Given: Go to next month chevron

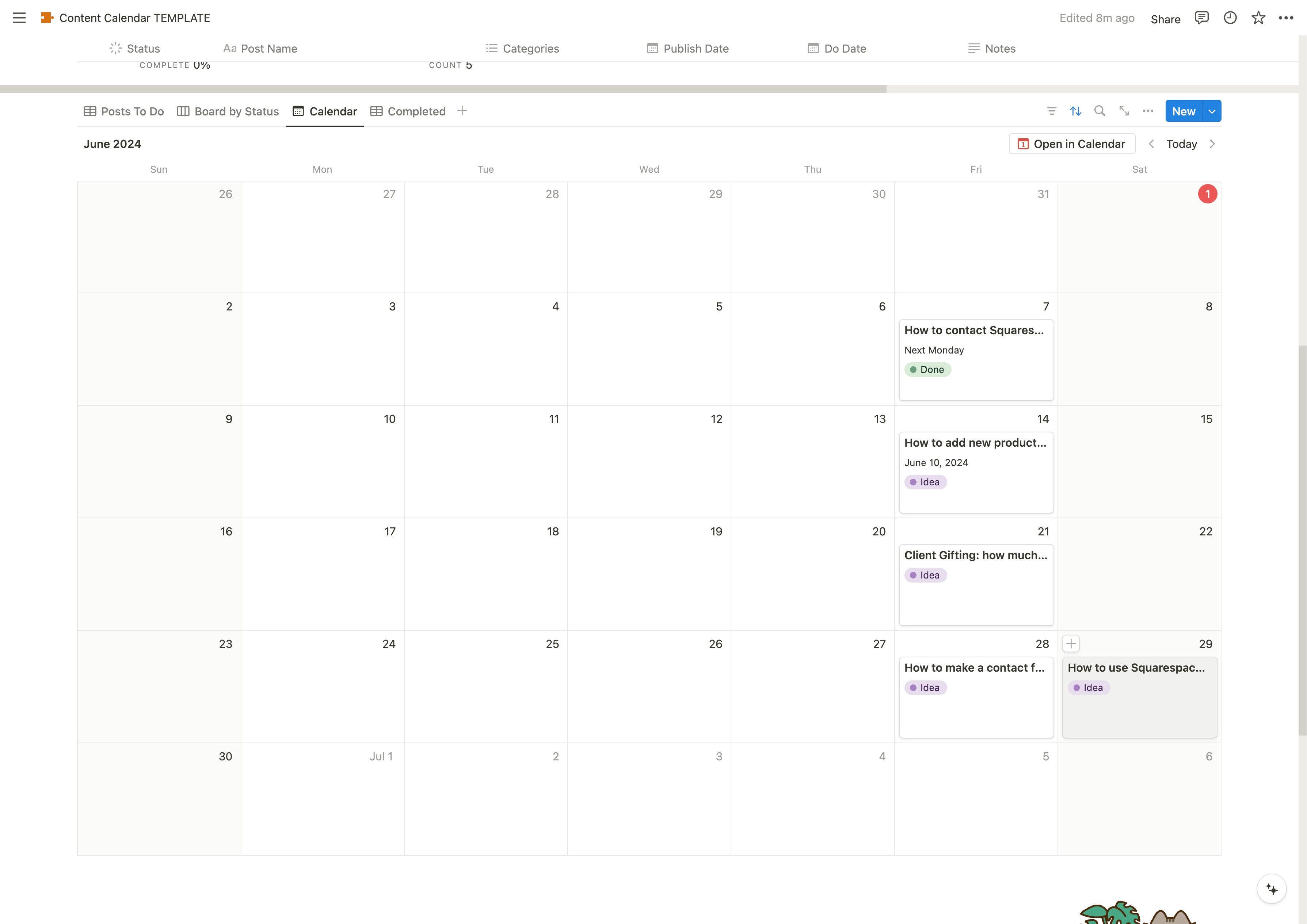Looking at the screenshot, I should point(1212,144).
